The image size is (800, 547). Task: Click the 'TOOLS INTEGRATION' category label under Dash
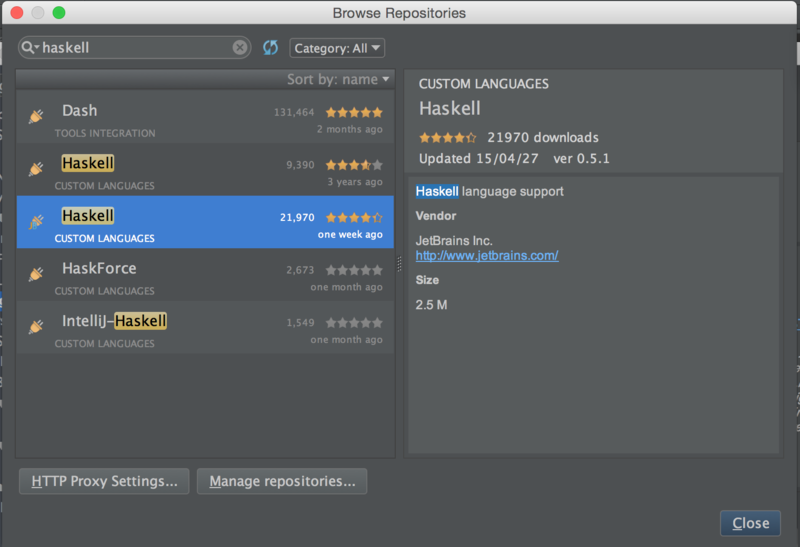coord(105,133)
